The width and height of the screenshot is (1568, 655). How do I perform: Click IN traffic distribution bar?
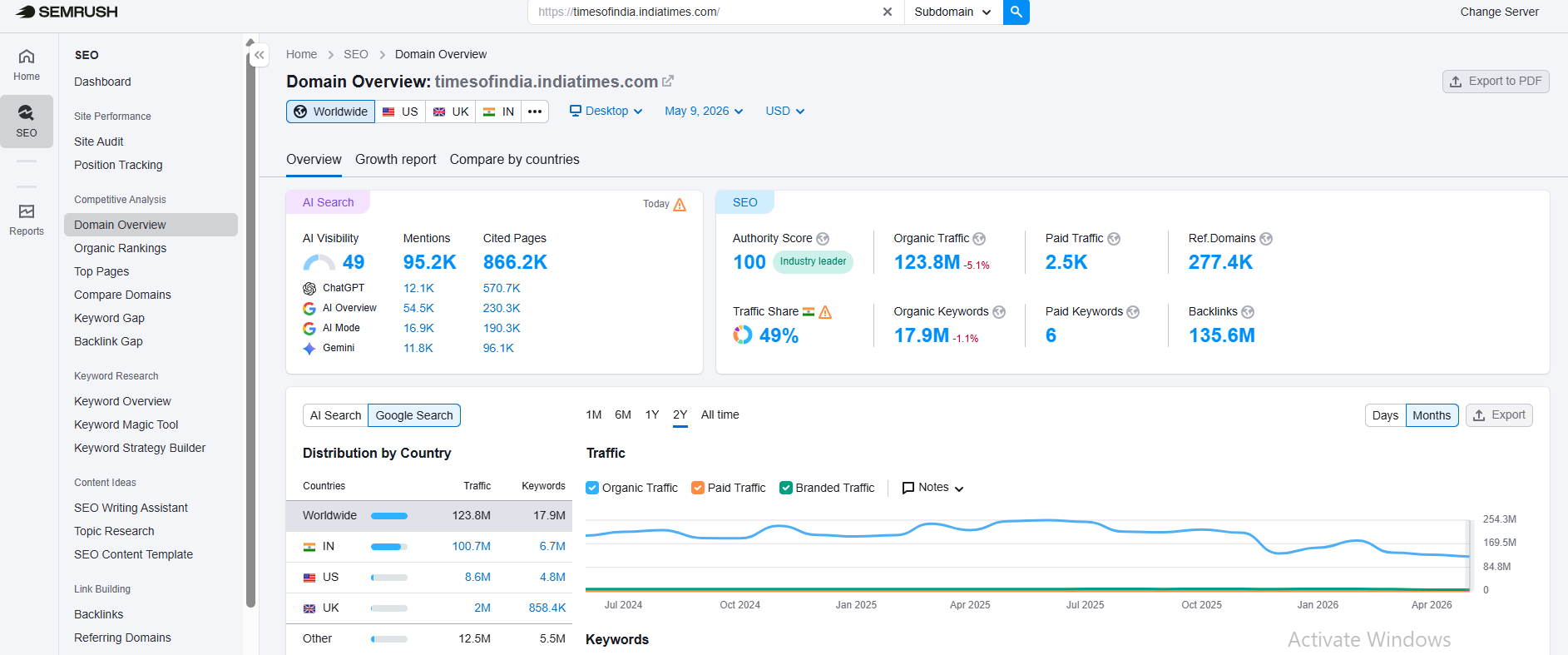[389, 547]
